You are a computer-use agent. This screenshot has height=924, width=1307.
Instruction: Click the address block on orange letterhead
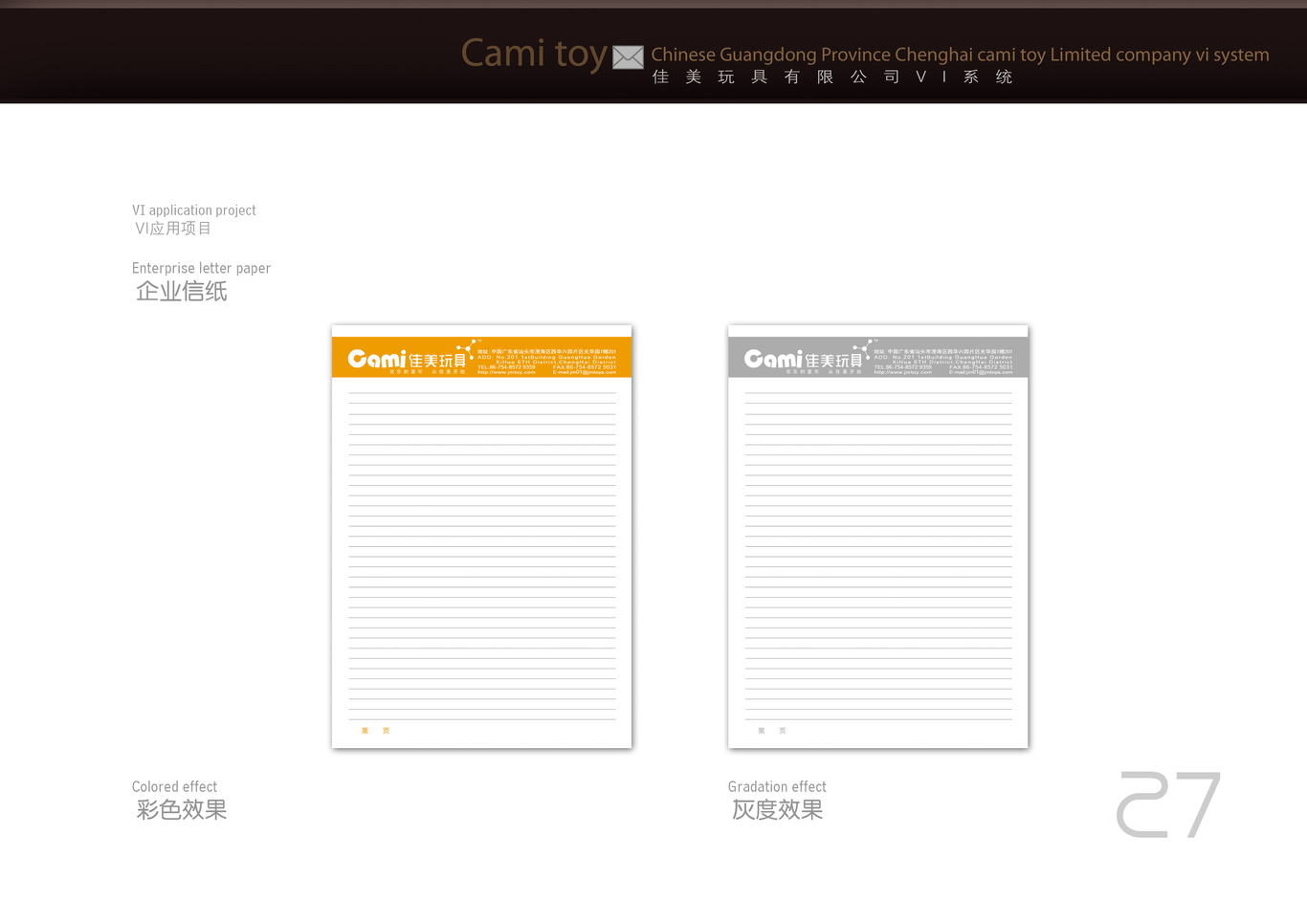point(547,362)
